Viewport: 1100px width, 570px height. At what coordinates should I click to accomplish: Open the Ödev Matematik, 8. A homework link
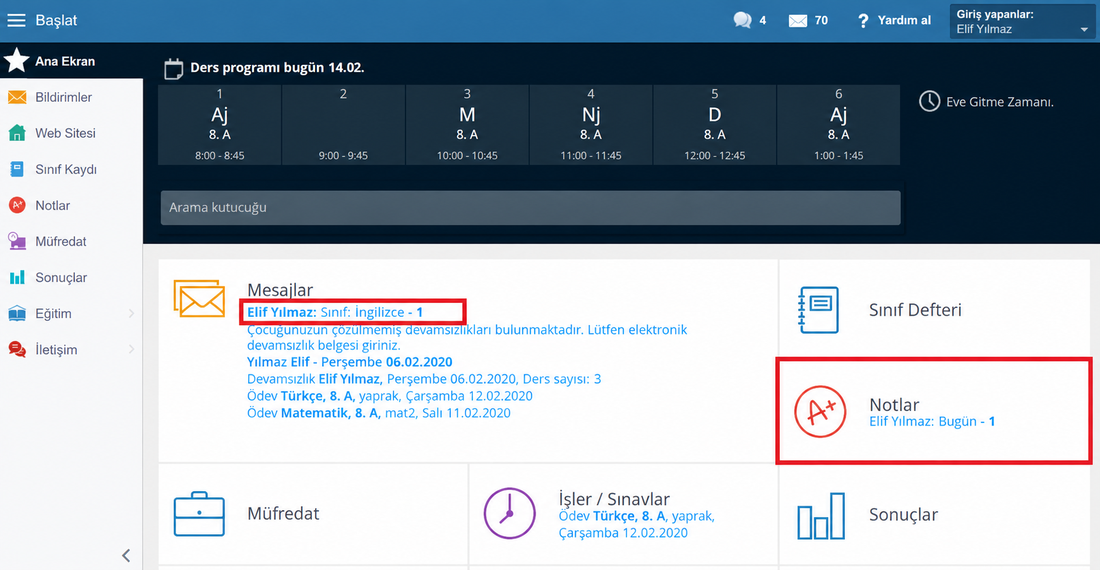click(x=379, y=413)
